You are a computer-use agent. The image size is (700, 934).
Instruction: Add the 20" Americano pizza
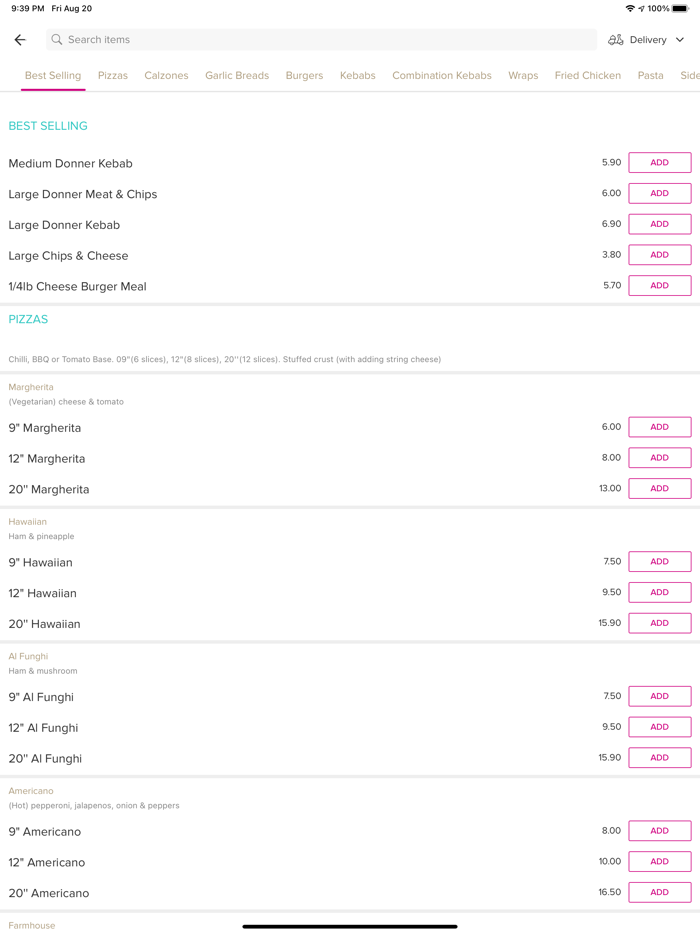(659, 892)
